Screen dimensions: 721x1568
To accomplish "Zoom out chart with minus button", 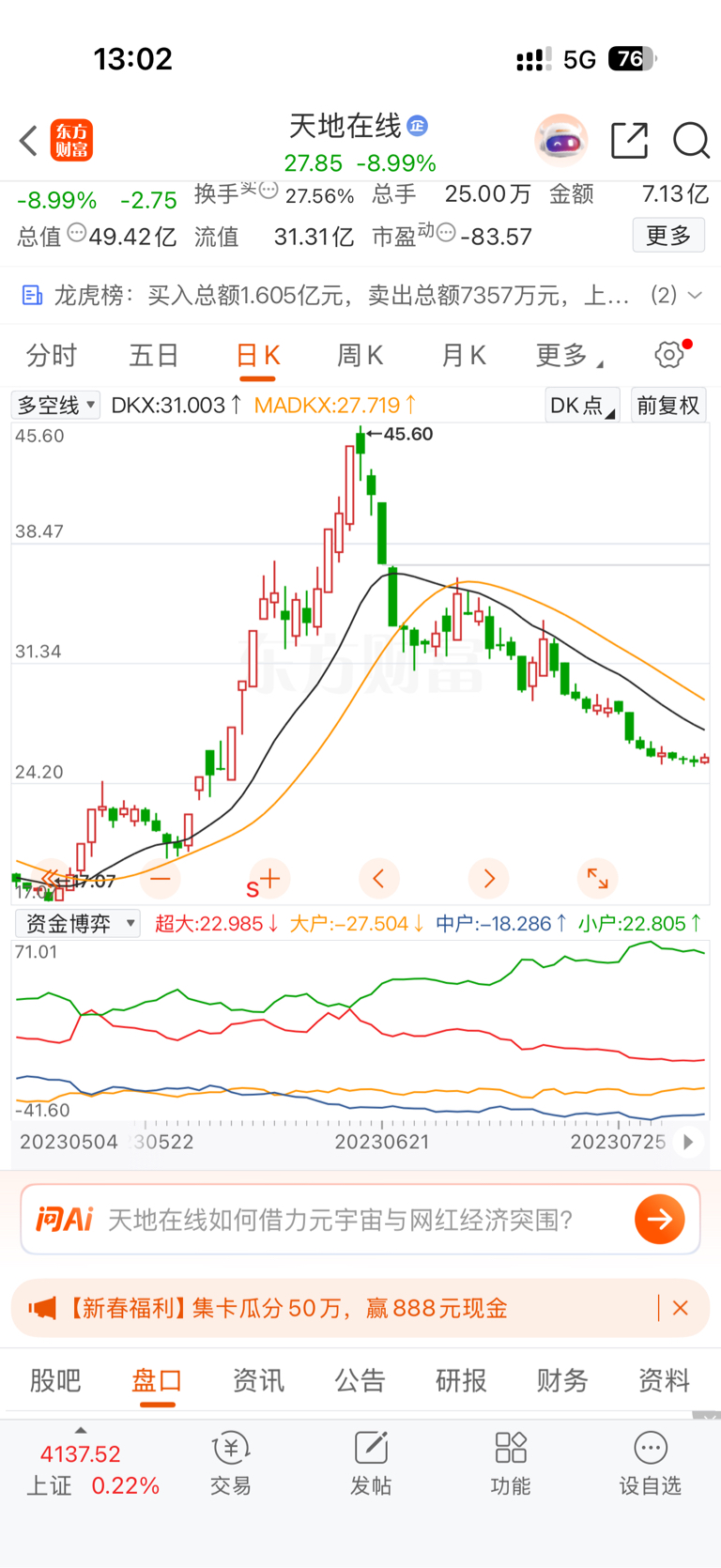I will (161, 879).
